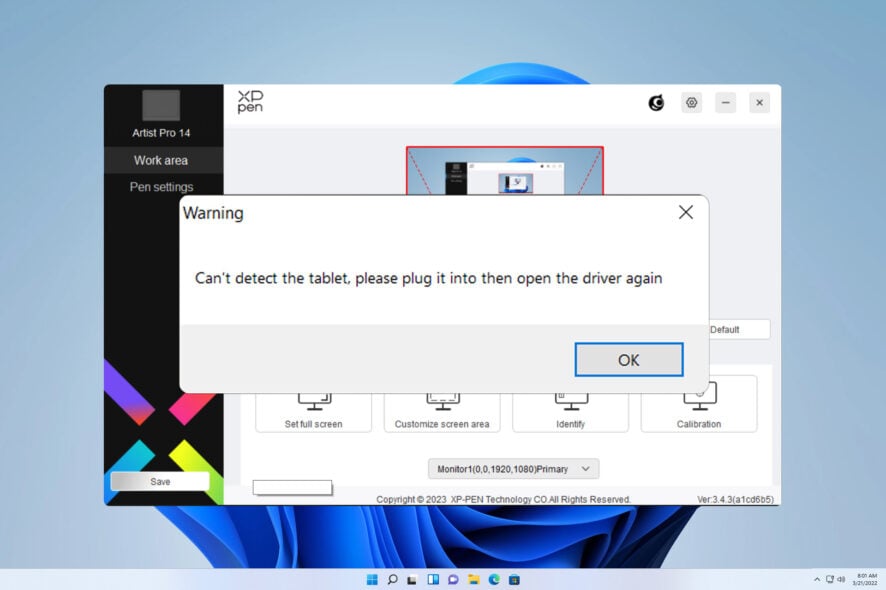Open the Windows Start menu
Viewport: 886px width, 590px height.
point(372,580)
